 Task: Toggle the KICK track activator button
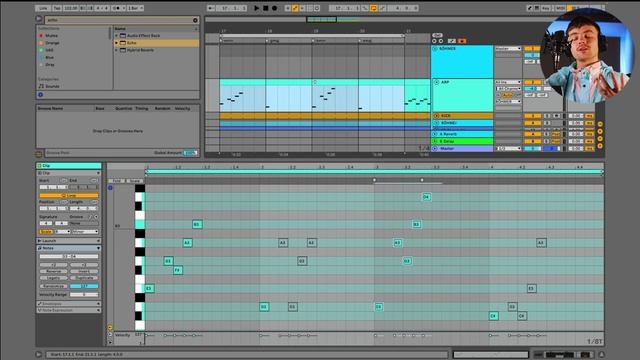click(532, 116)
